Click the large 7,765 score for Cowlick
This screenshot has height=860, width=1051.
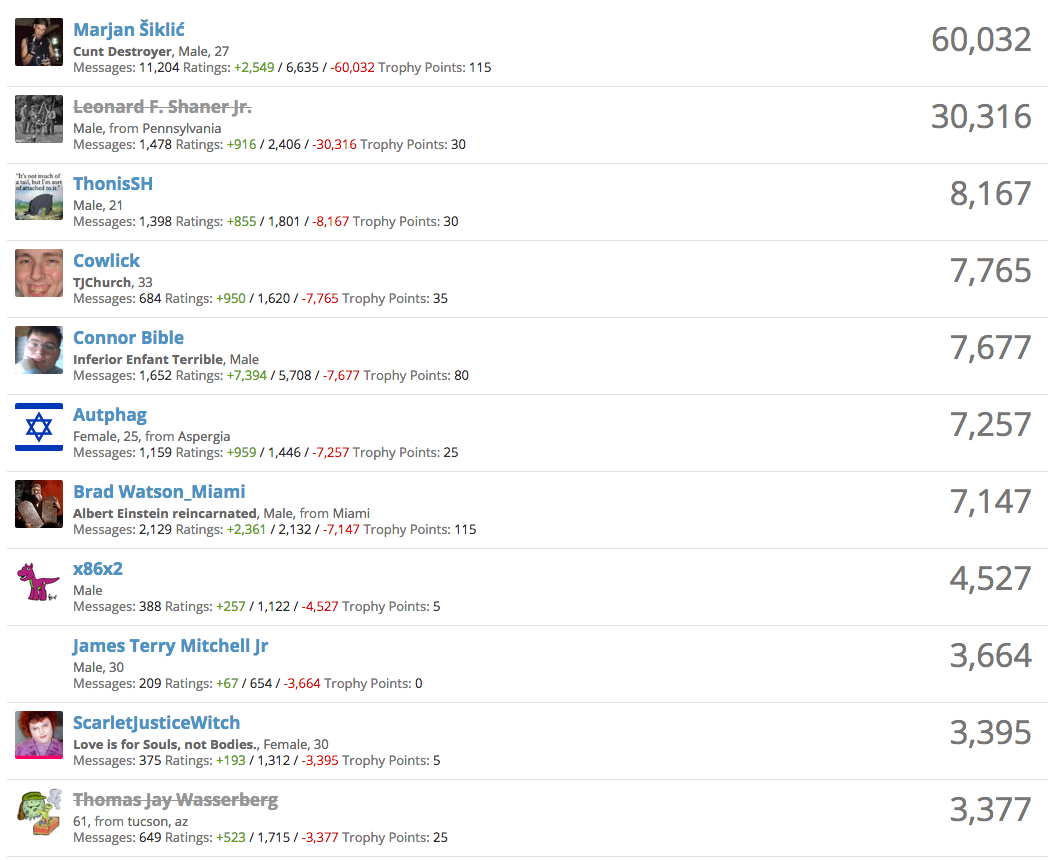[991, 271]
